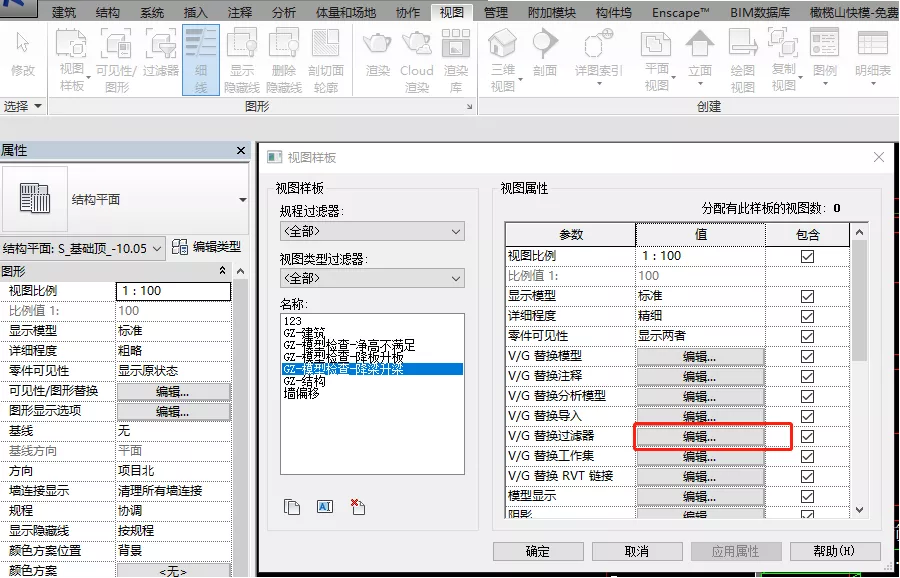
Task: Select the Section (剖面) view tool
Action: click(x=545, y=55)
